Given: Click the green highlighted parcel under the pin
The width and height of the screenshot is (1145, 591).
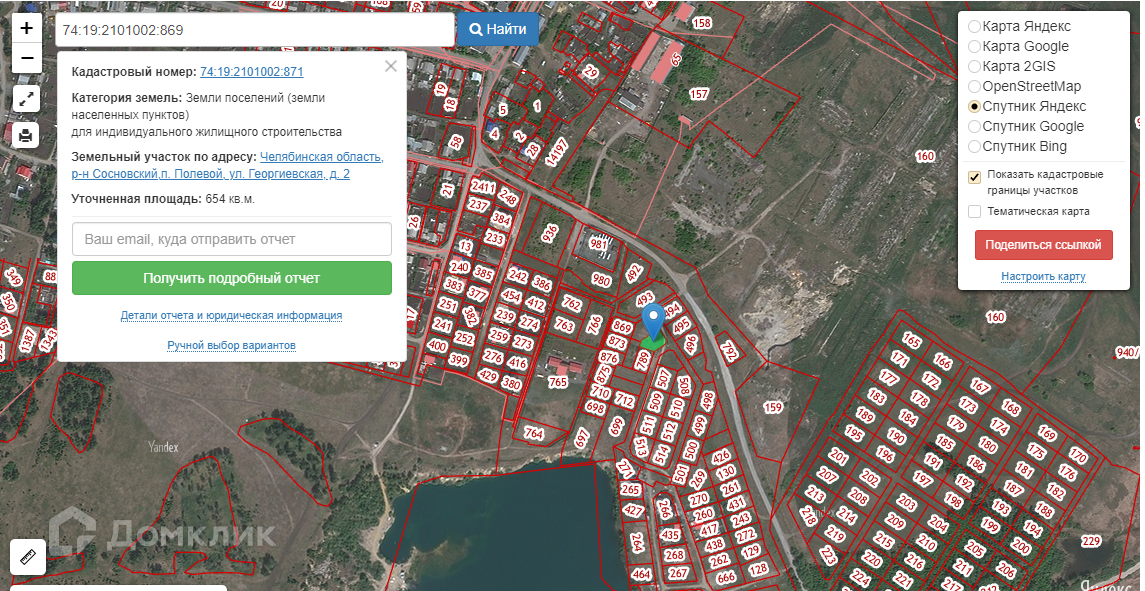Looking at the screenshot, I should click(652, 342).
